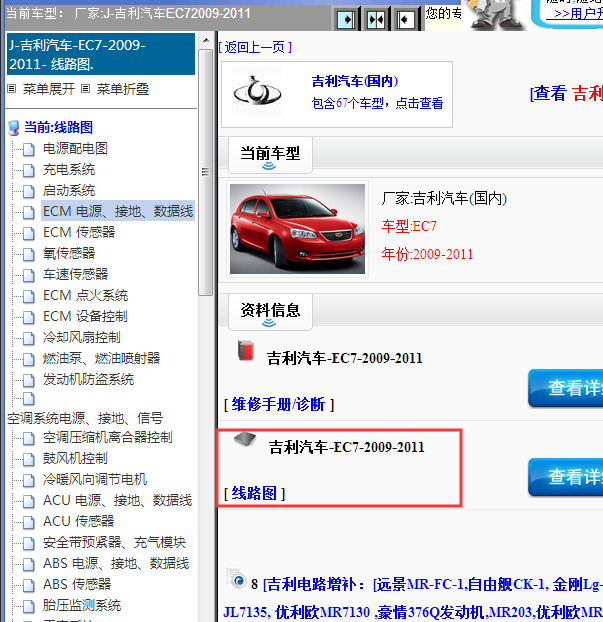Open 维修手册/诊断 link
Image resolution: width=603 pixels, height=622 pixels.
tap(278, 404)
